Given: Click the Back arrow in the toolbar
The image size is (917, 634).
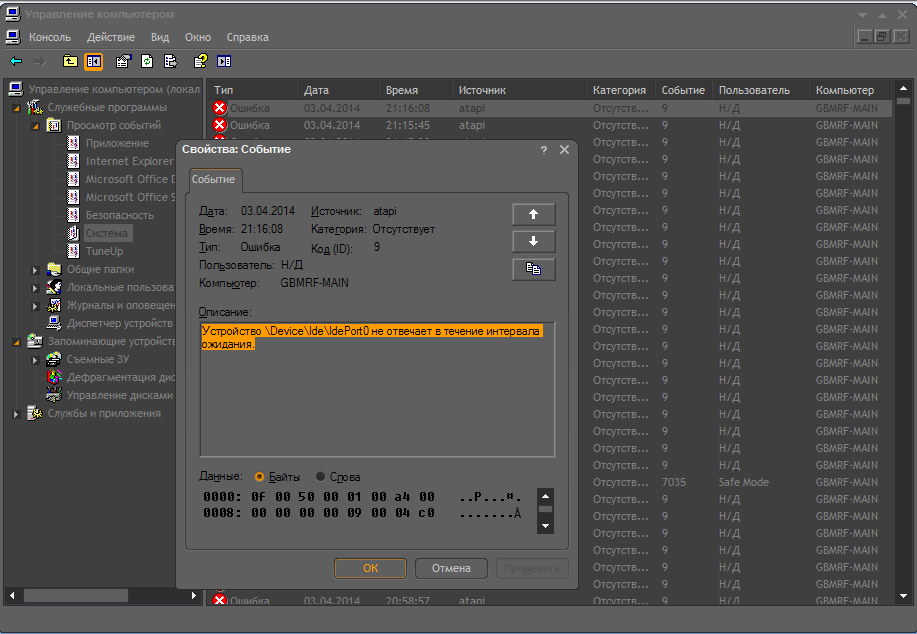Looking at the screenshot, I should pos(16,61).
